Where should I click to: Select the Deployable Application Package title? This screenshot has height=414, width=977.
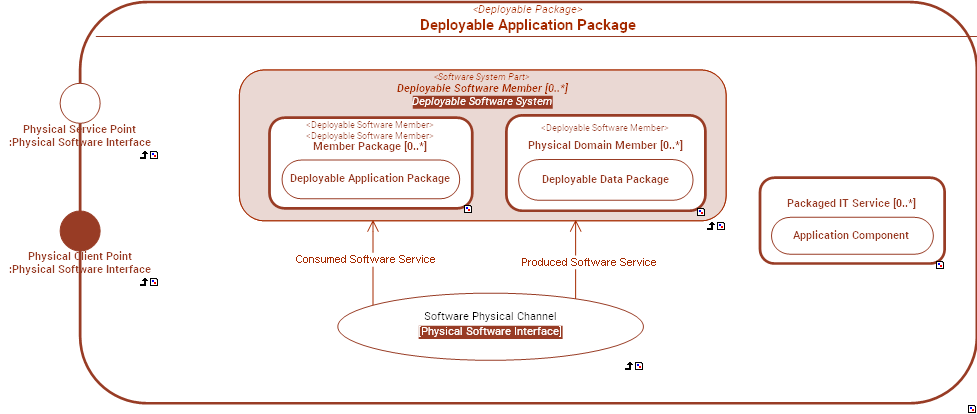pos(527,25)
